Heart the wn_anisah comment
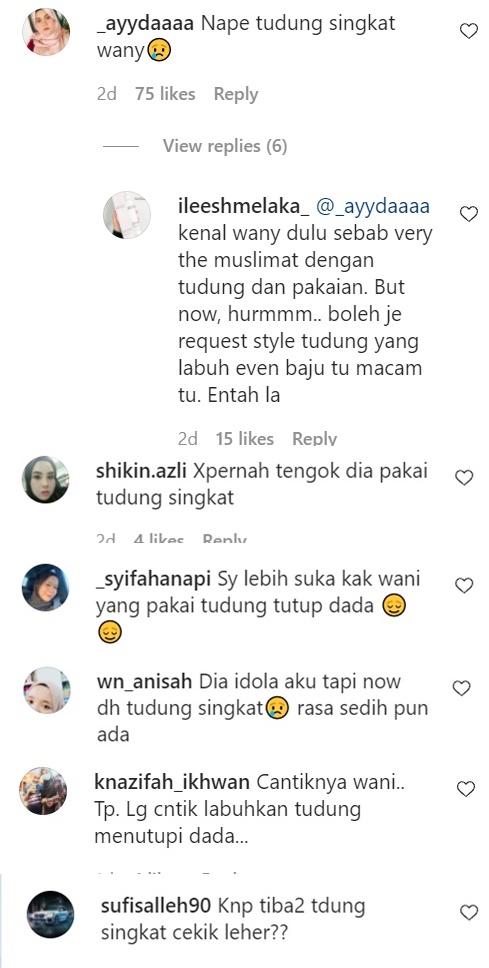Screen dimensions: 489x968 click(462, 688)
